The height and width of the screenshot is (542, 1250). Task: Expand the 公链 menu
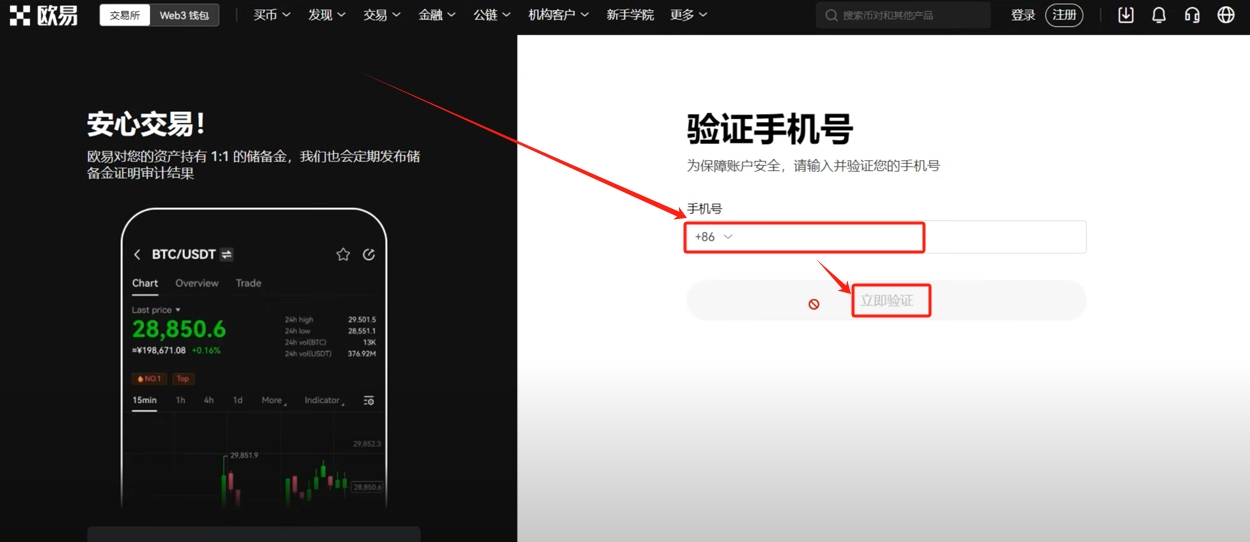[x=492, y=15]
